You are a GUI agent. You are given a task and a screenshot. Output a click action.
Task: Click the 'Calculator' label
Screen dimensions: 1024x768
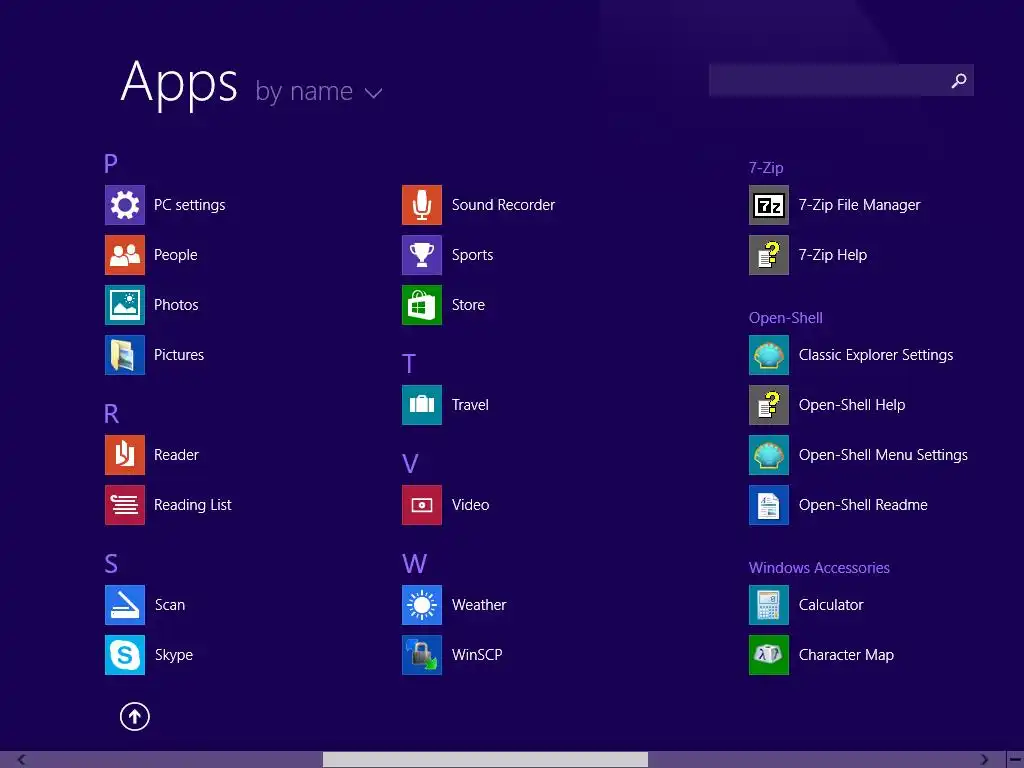point(831,605)
